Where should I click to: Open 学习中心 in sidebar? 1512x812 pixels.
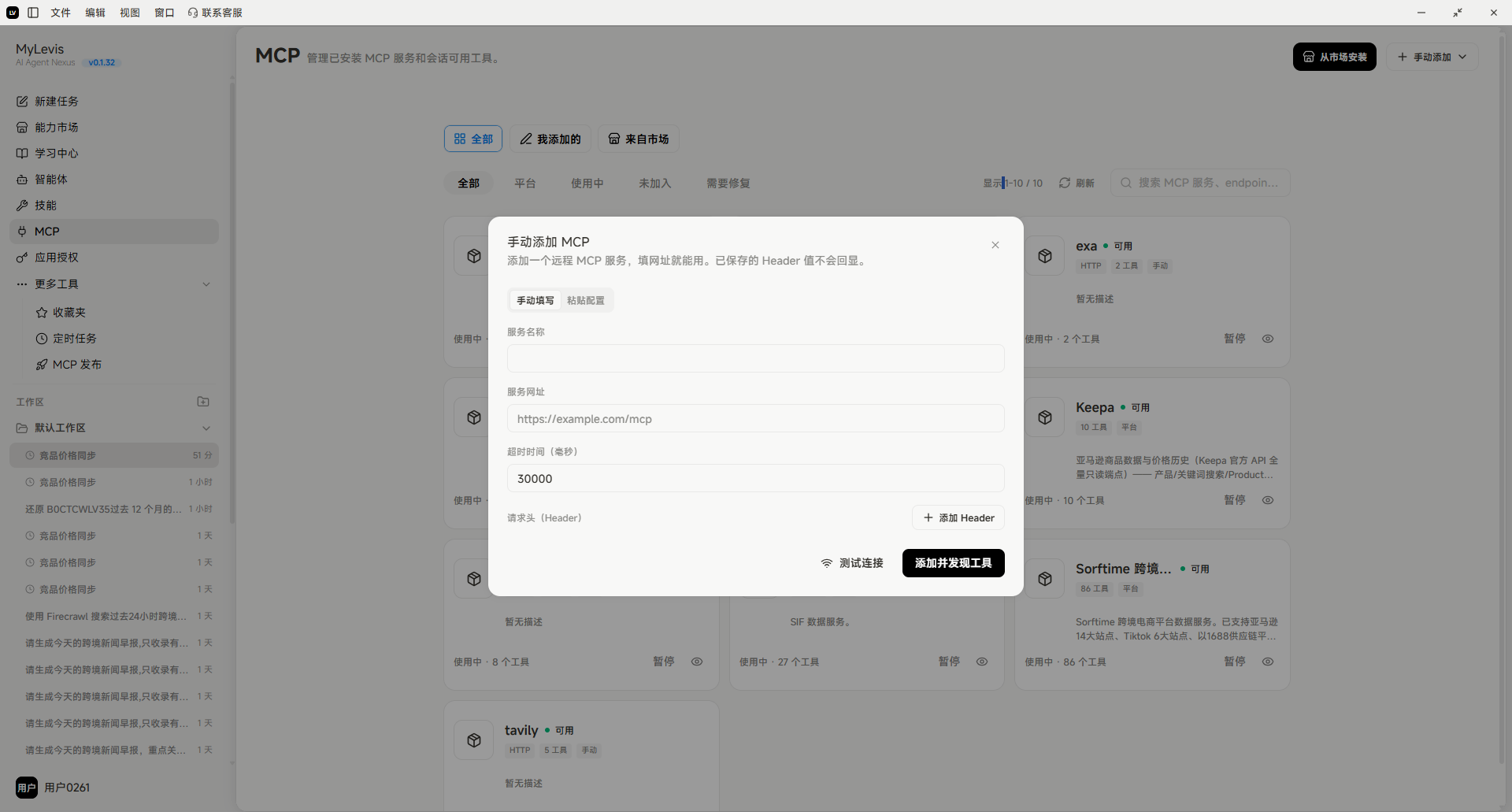point(114,153)
